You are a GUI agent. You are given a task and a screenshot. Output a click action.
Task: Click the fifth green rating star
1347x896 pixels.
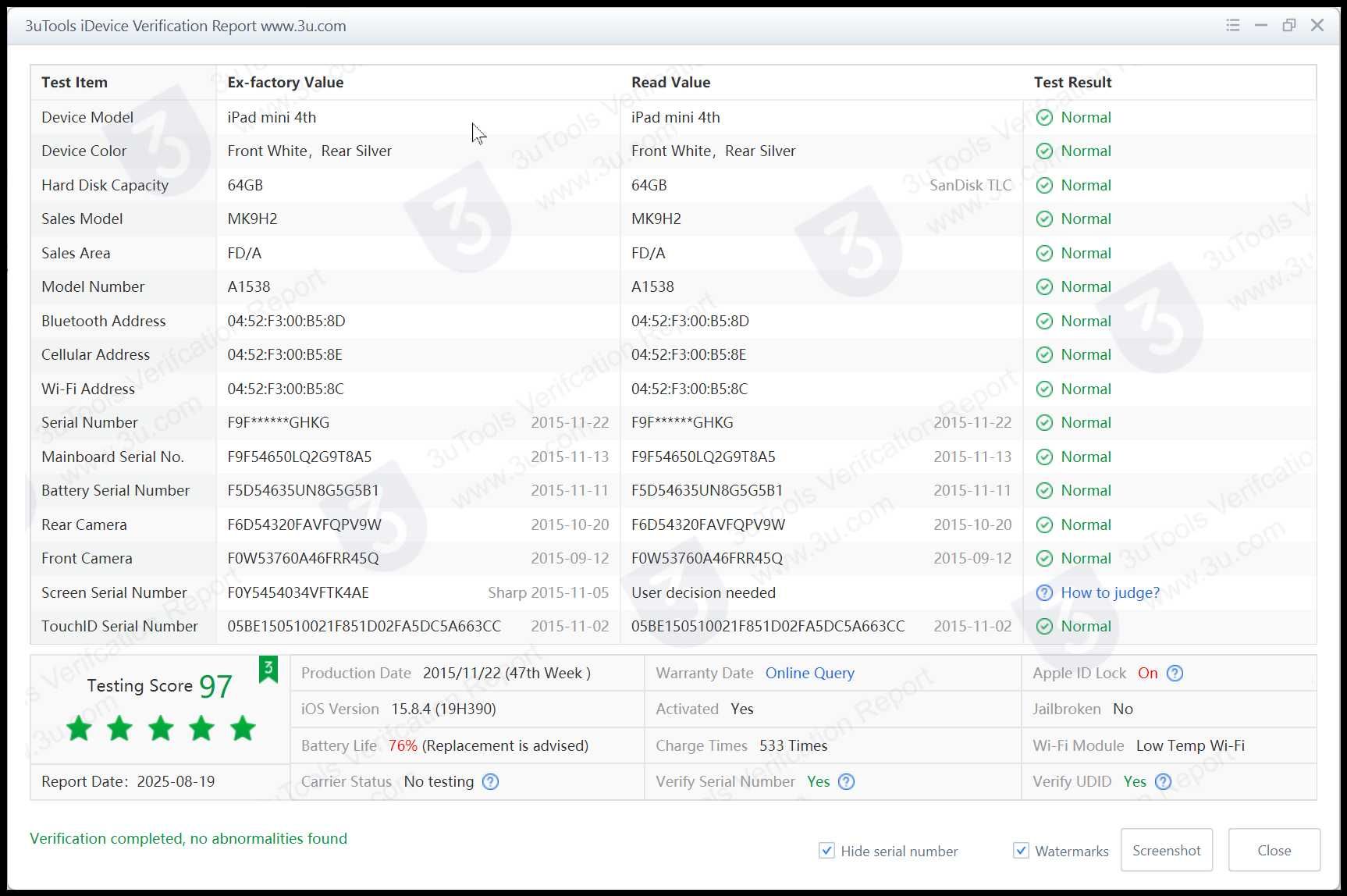[243, 727]
